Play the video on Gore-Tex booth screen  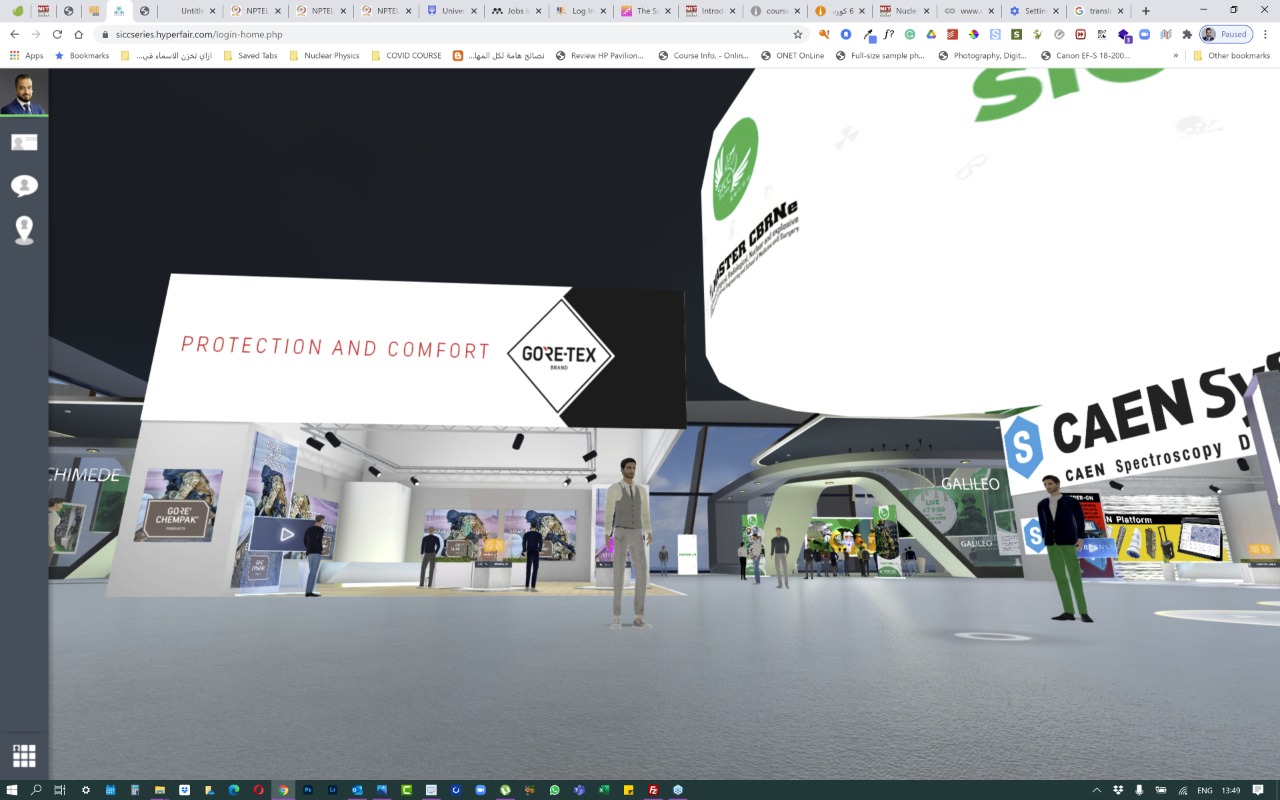point(287,534)
